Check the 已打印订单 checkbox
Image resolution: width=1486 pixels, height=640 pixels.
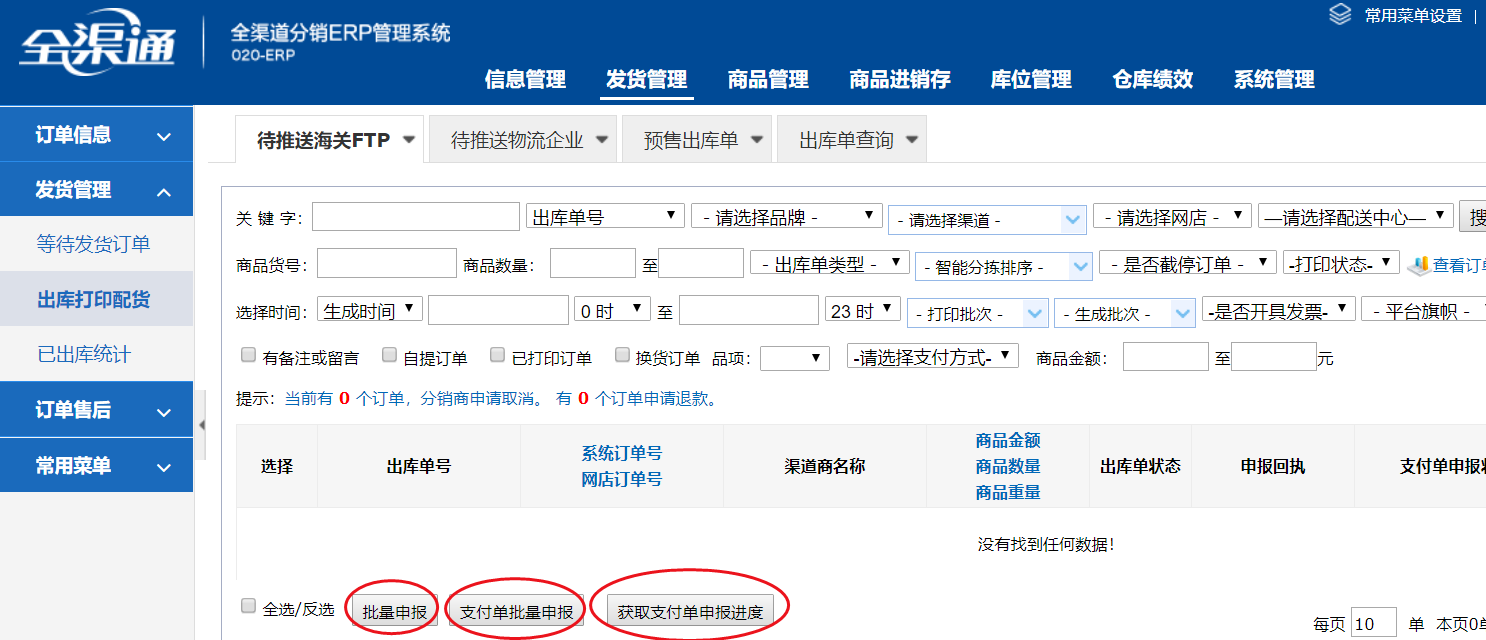pyautogui.click(x=497, y=354)
